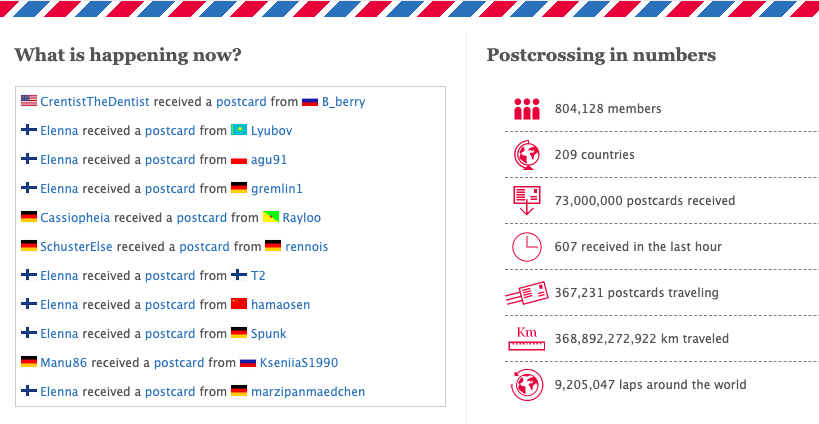Click the green-yellow flag beside Rayloo

point(271,217)
